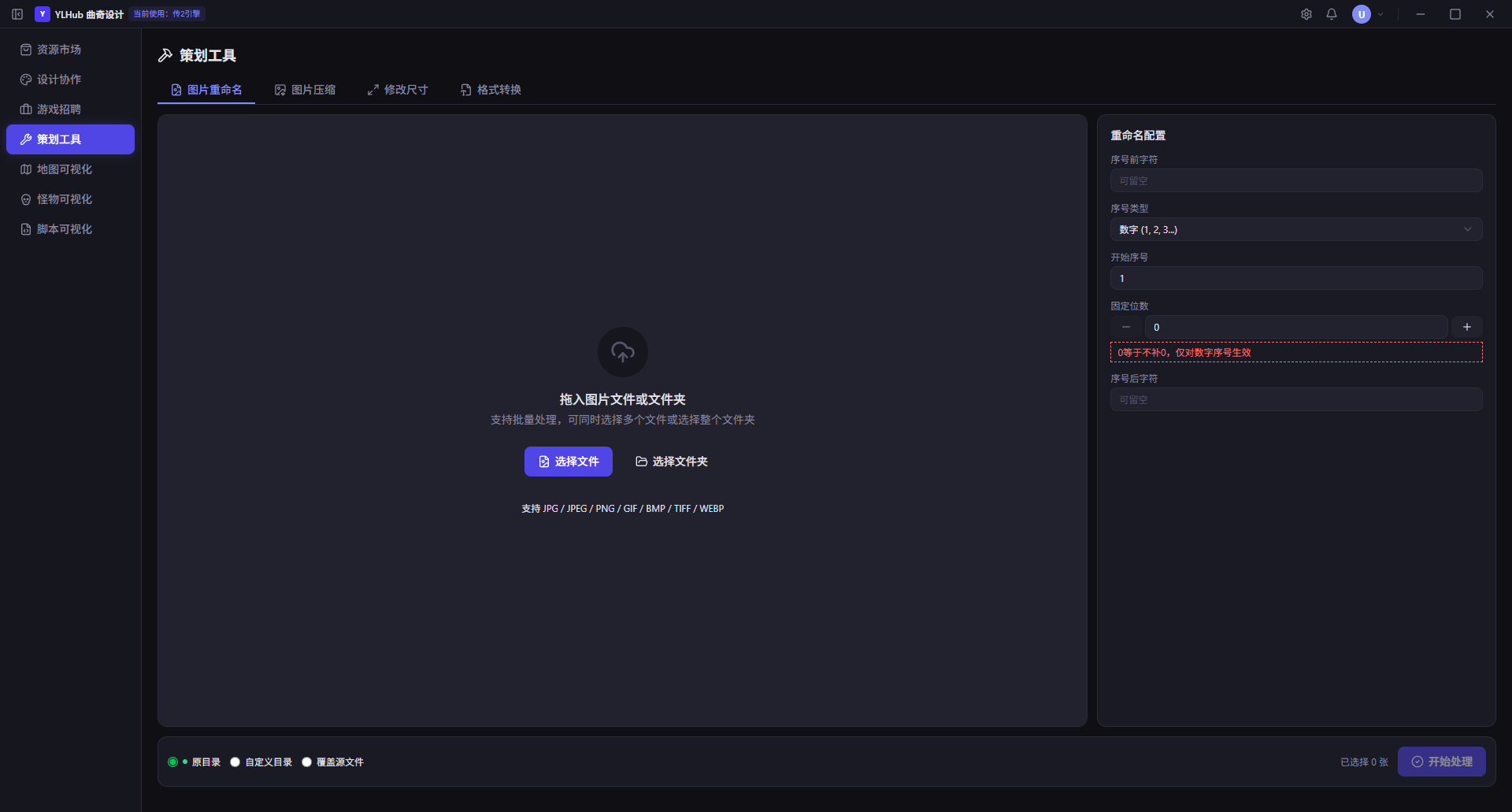
Task: Open notifications bell
Action: (x=1332, y=14)
